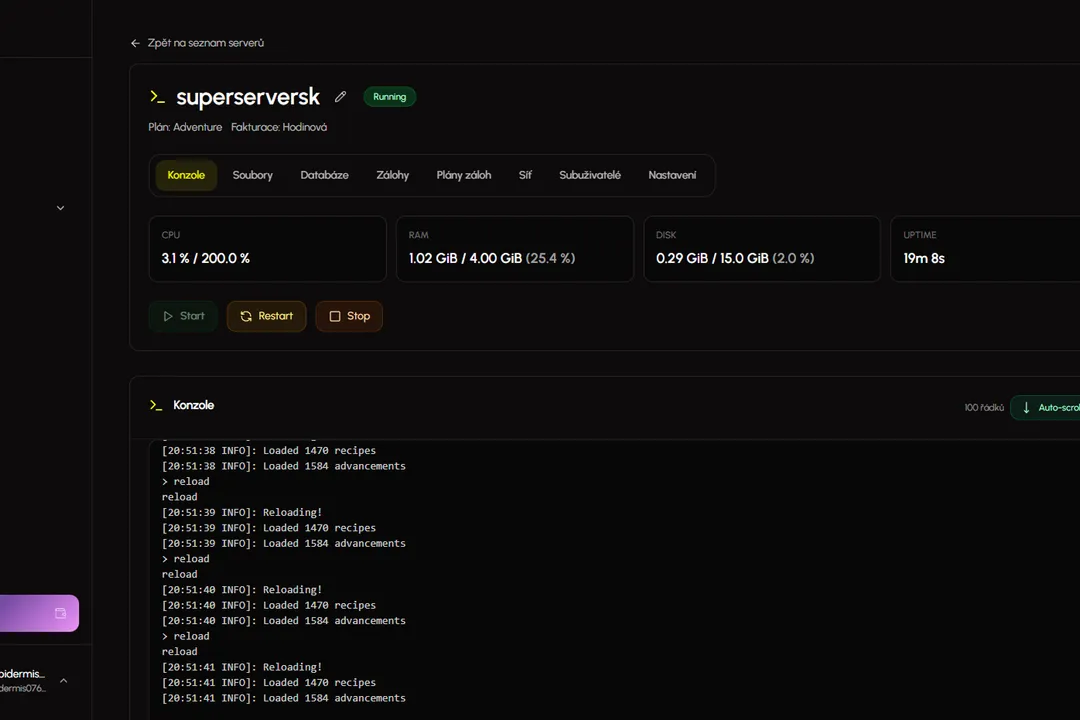1080x720 pixels.
Task: Open the Síť tab
Action: 525,175
